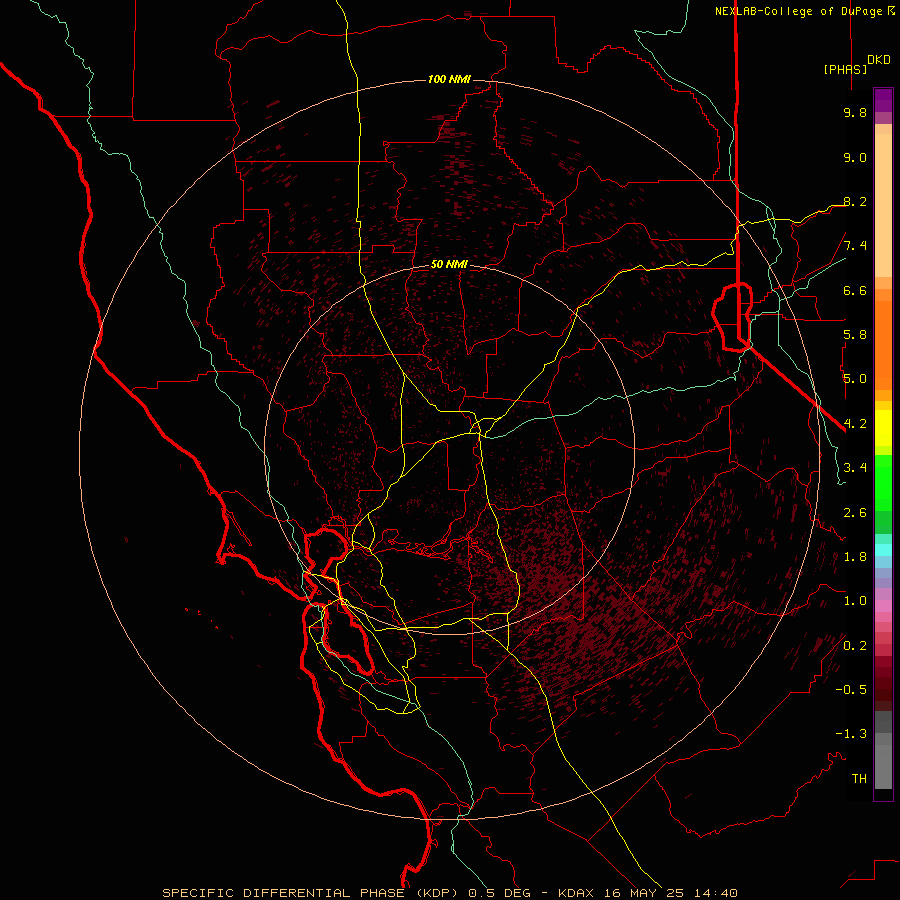Click the cyan swatch in the color bar
This screenshot has width=900, height=900.
pyautogui.click(x=883, y=550)
